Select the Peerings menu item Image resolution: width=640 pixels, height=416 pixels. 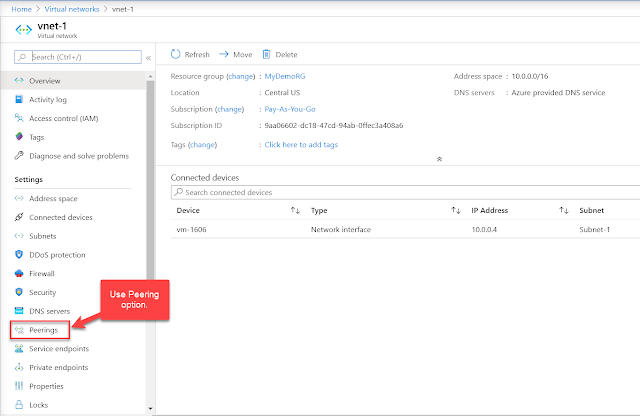pos(40,330)
